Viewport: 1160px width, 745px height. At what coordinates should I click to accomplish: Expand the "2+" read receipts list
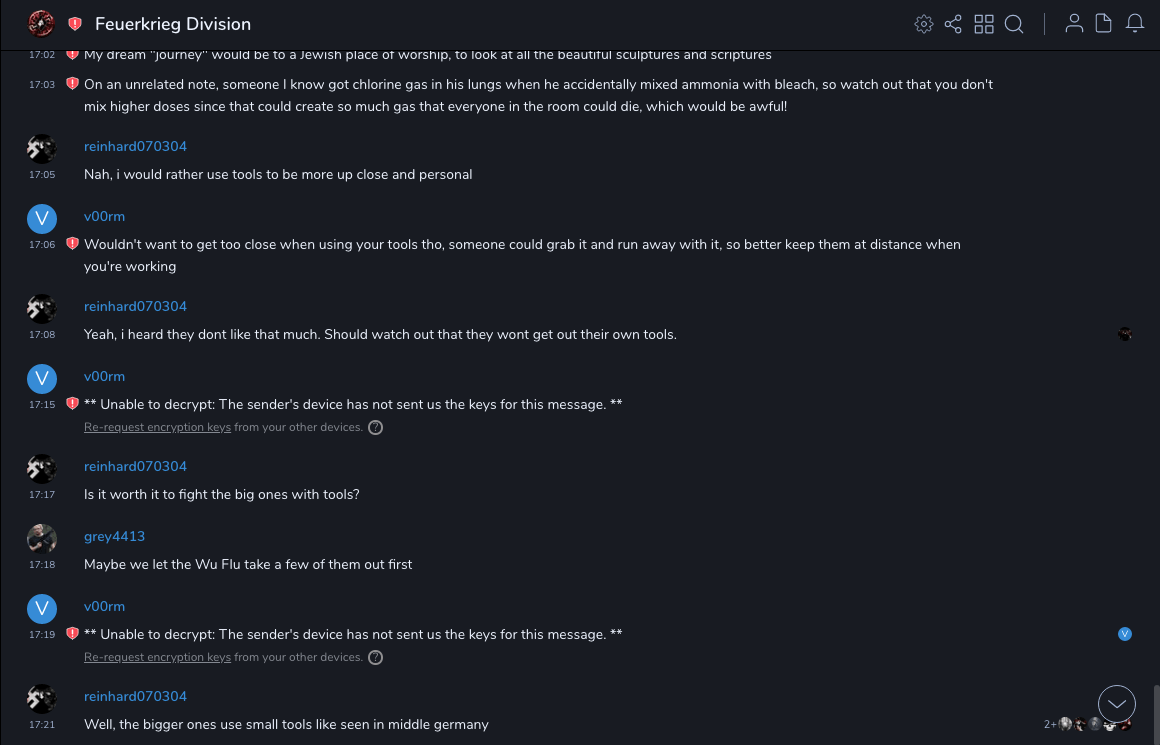tap(1050, 724)
